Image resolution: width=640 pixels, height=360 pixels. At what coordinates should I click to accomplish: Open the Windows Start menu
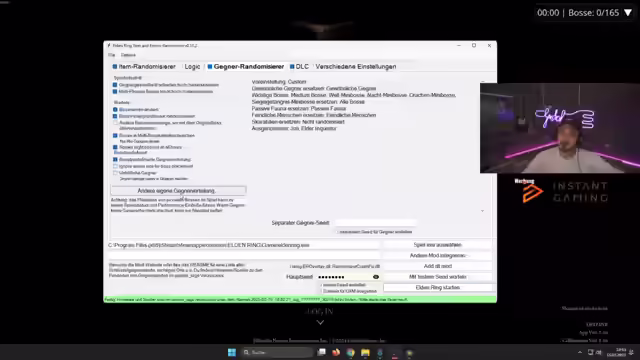[x=232, y=352]
